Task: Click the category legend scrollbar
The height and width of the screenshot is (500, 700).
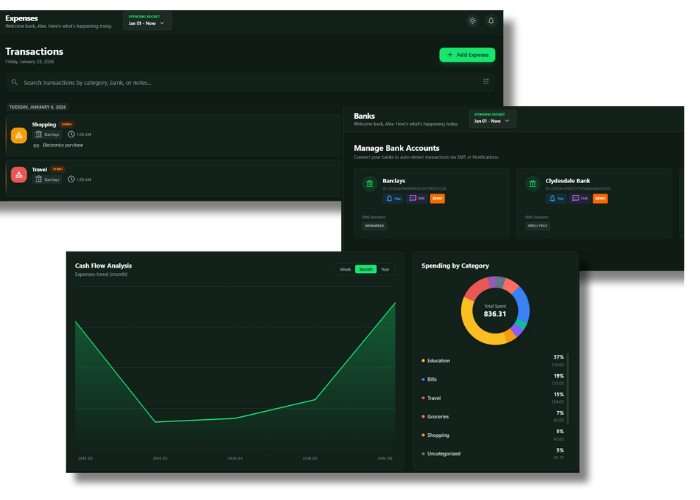Action: point(568,389)
